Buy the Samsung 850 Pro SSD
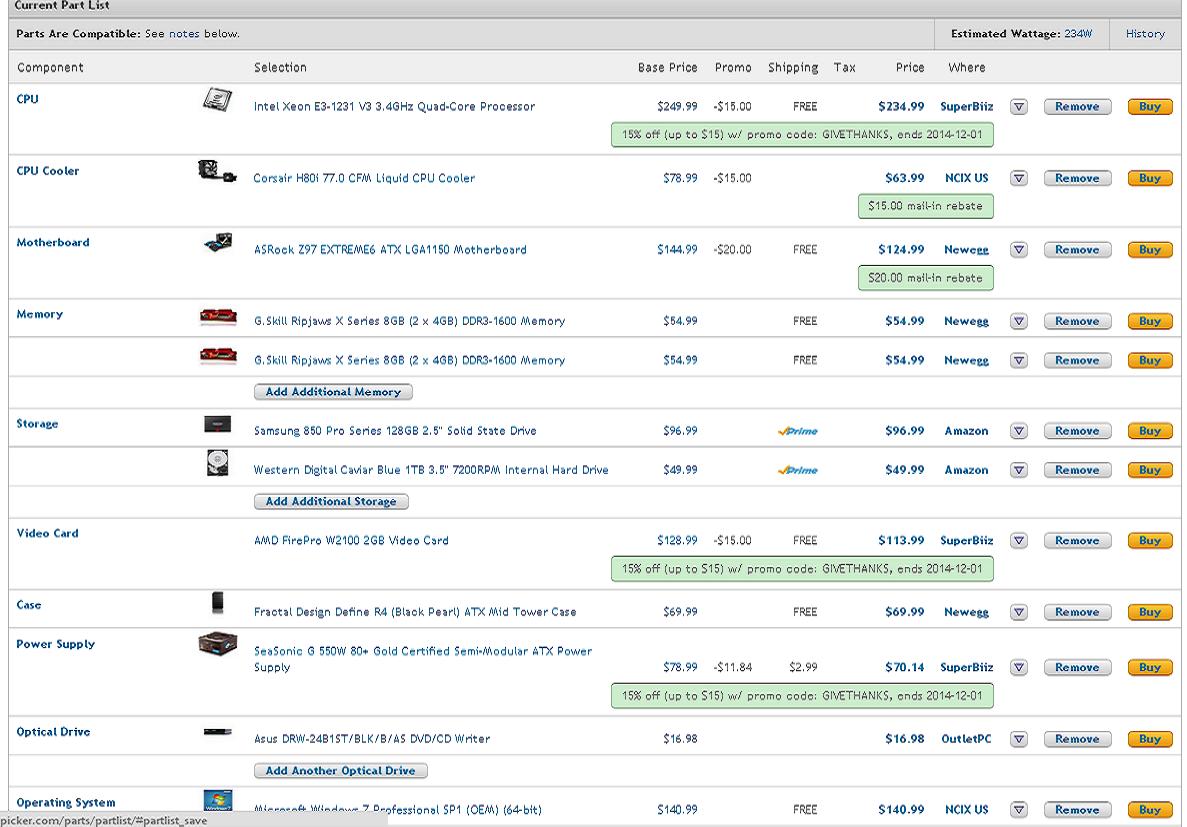The image size is (1187, 827). pos(1150,431)
